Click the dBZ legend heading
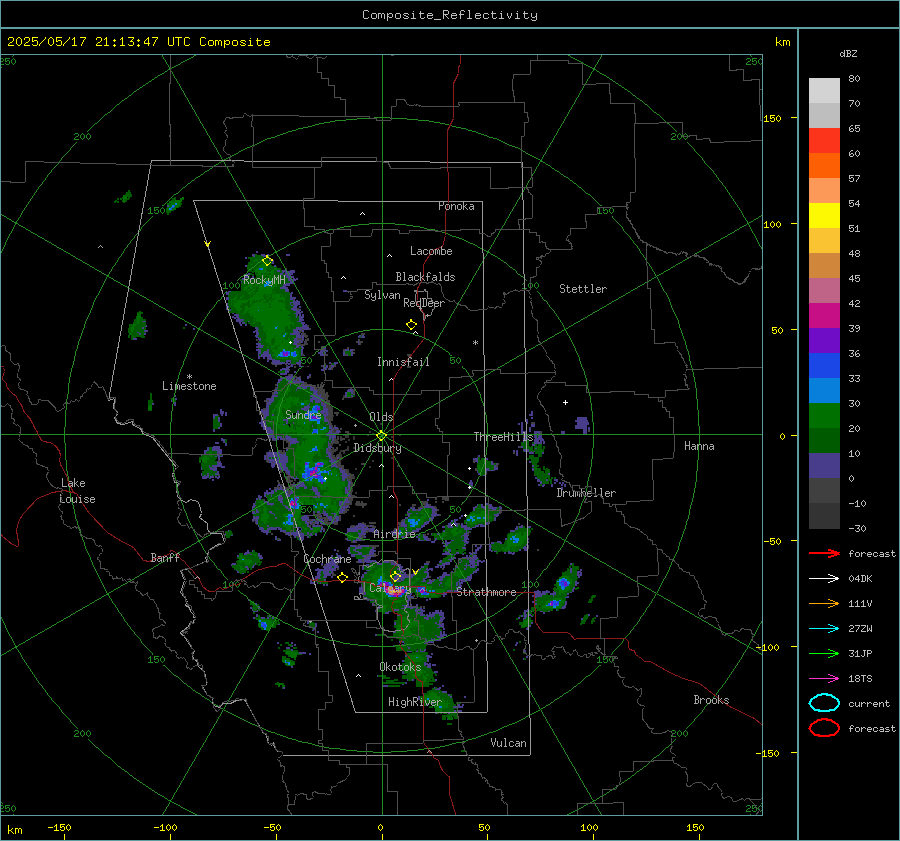 click(x=848, y=53)
